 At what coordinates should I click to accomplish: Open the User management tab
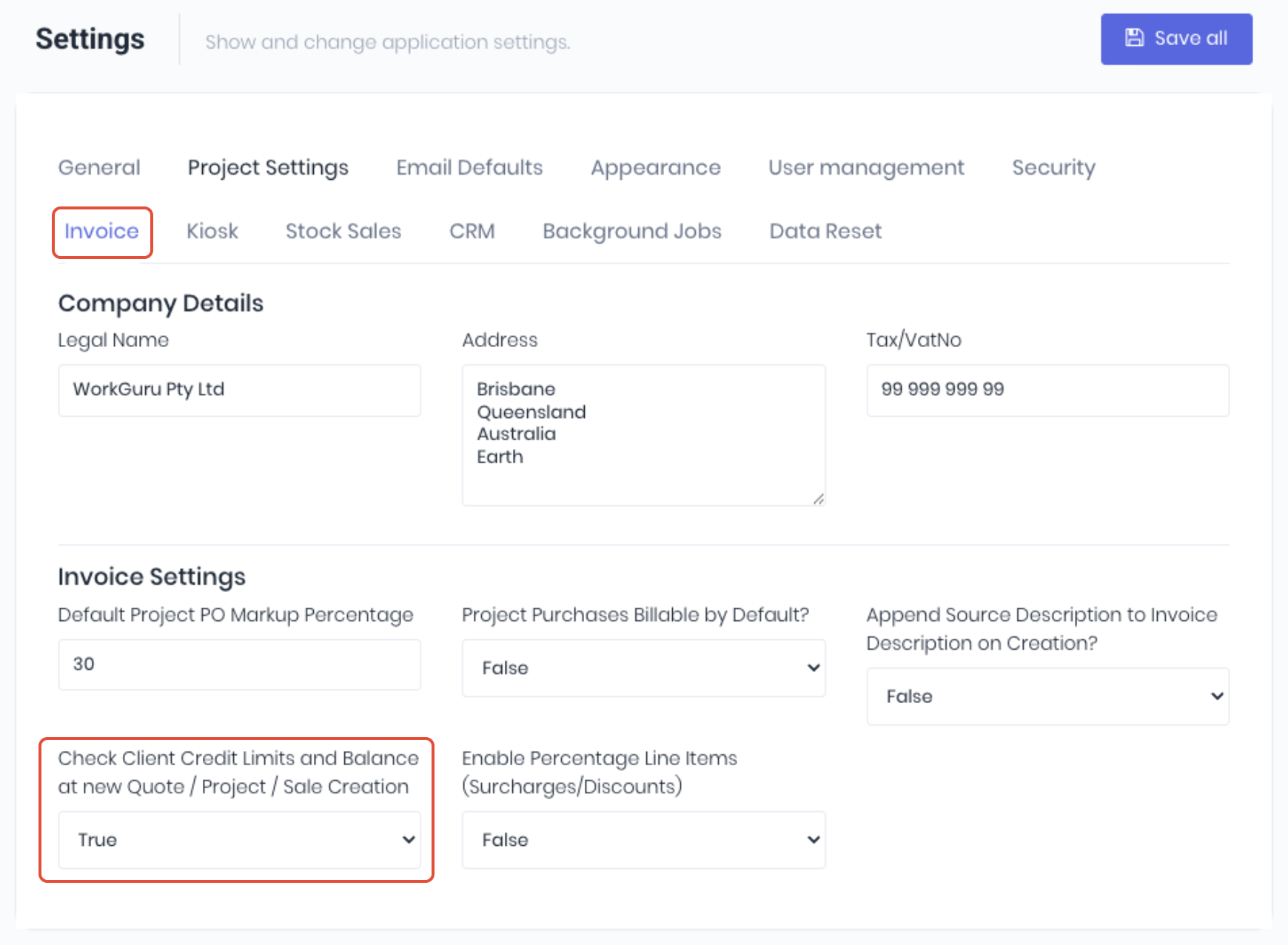coord(866,167)
